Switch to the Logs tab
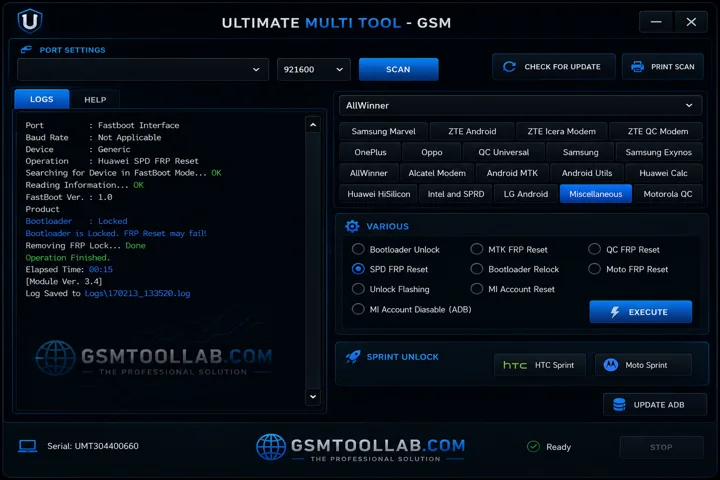This screenshot has width=720, height=480. pos(42,99)
